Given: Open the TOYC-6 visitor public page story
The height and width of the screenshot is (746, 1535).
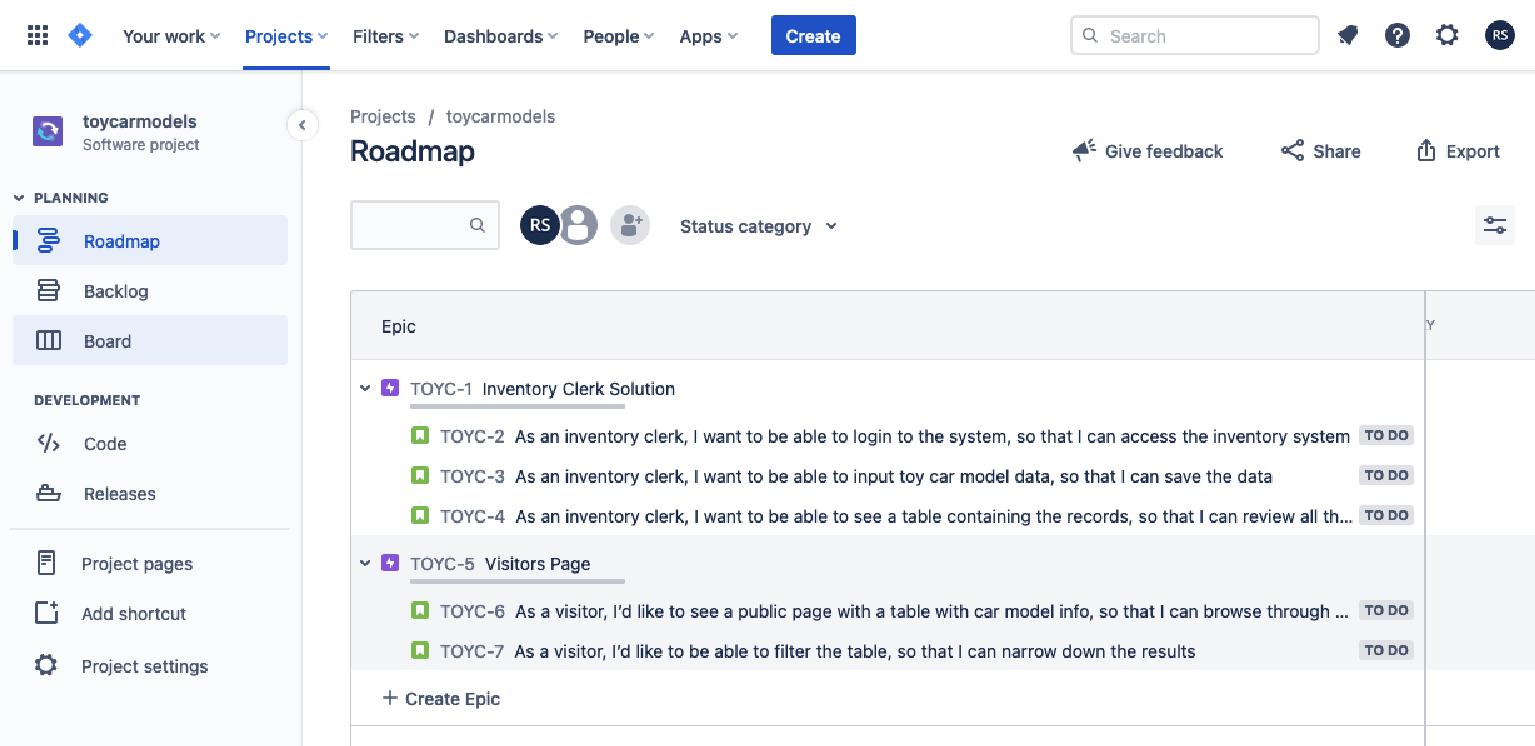Looking at the screenshot, I should tap(932, 611).
